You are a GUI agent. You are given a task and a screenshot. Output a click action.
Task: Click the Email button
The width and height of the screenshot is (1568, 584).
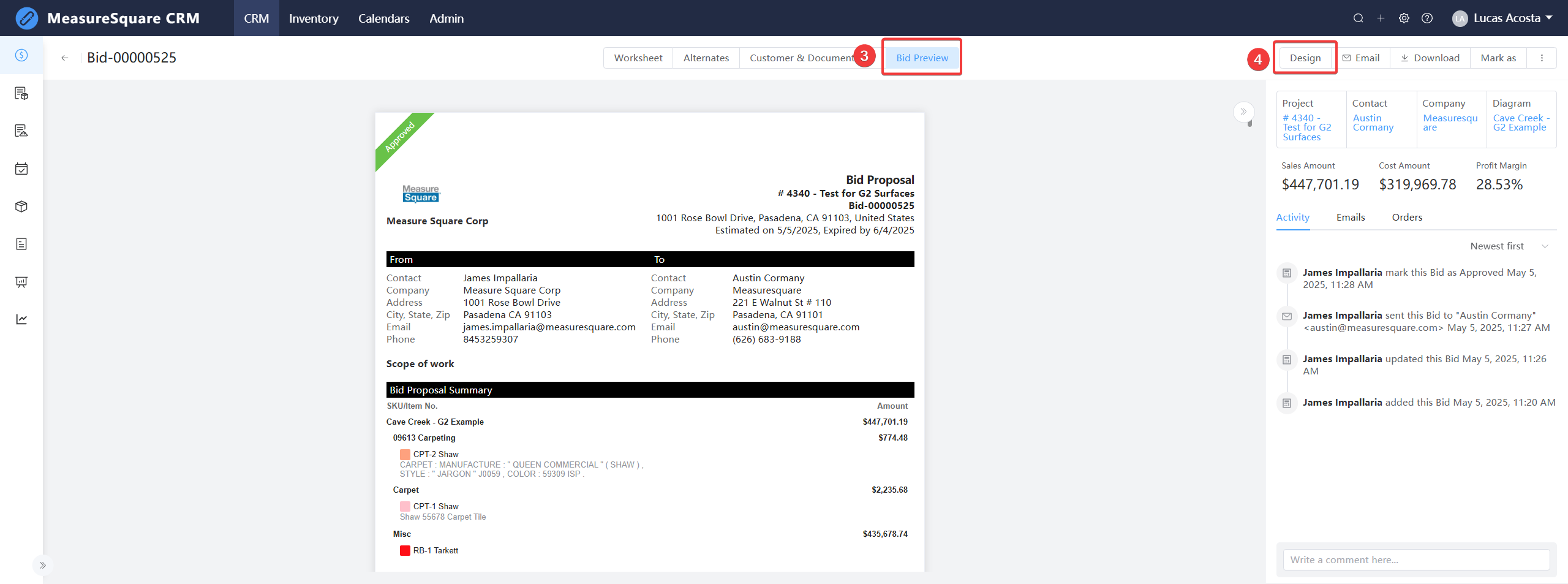coord(1361,58)
